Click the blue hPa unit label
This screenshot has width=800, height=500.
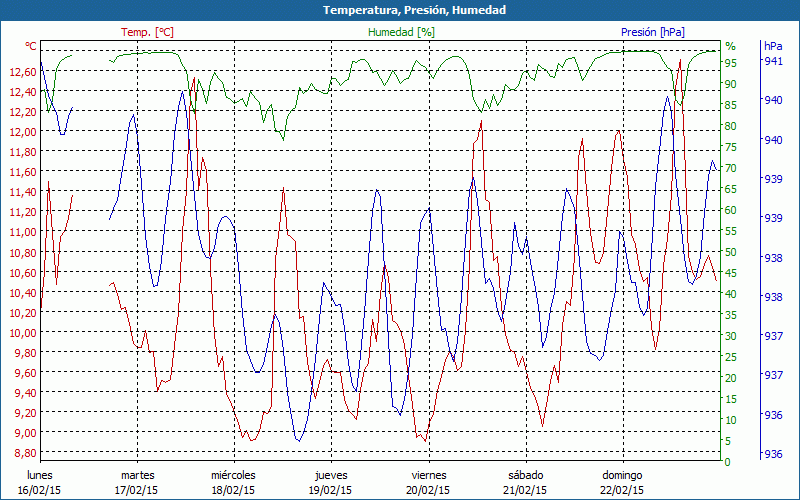click(x=773, y=46)
